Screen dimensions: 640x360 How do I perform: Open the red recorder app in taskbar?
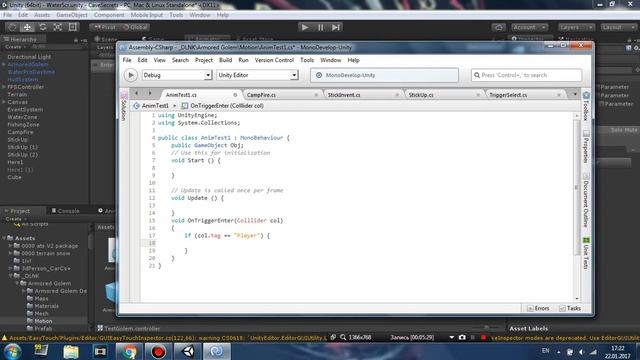click(158, 351)
